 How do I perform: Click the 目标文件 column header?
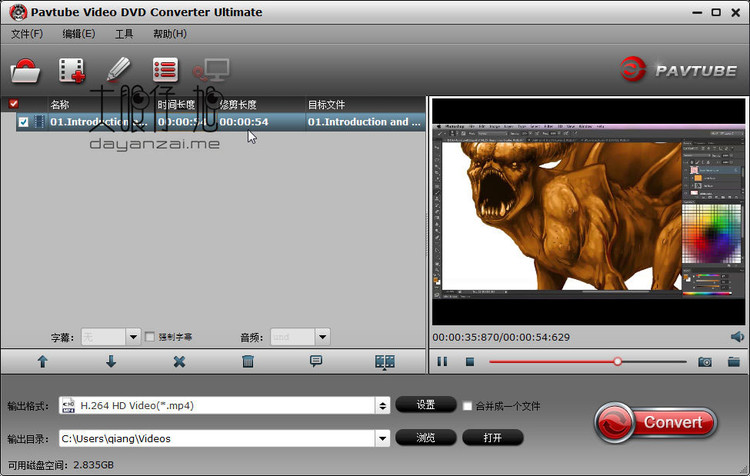pos(326,104)
